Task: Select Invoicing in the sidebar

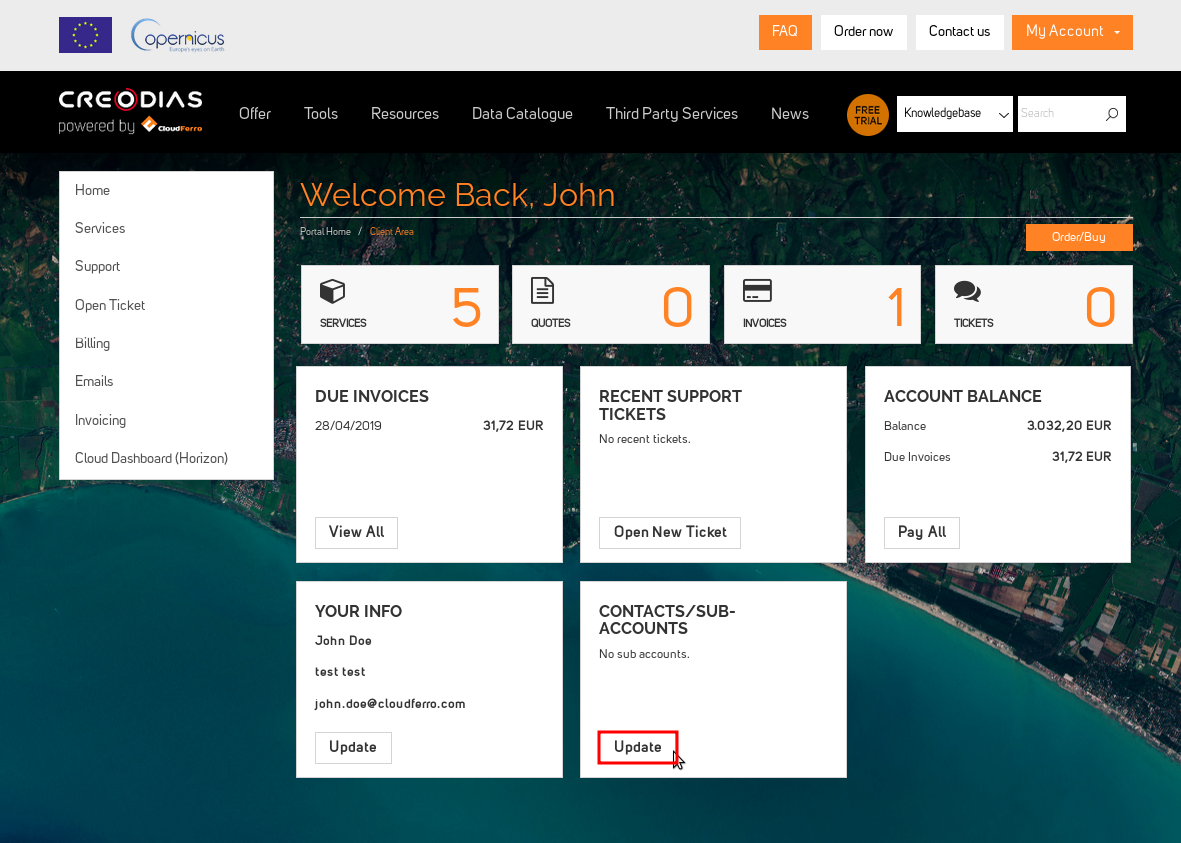Action: (100, 420)
